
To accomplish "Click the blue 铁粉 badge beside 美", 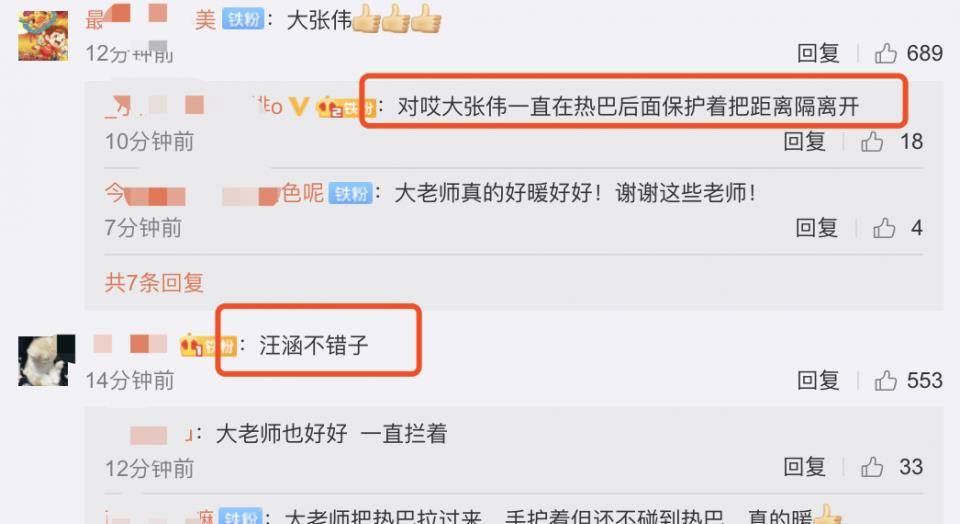I will pos(243,20).
